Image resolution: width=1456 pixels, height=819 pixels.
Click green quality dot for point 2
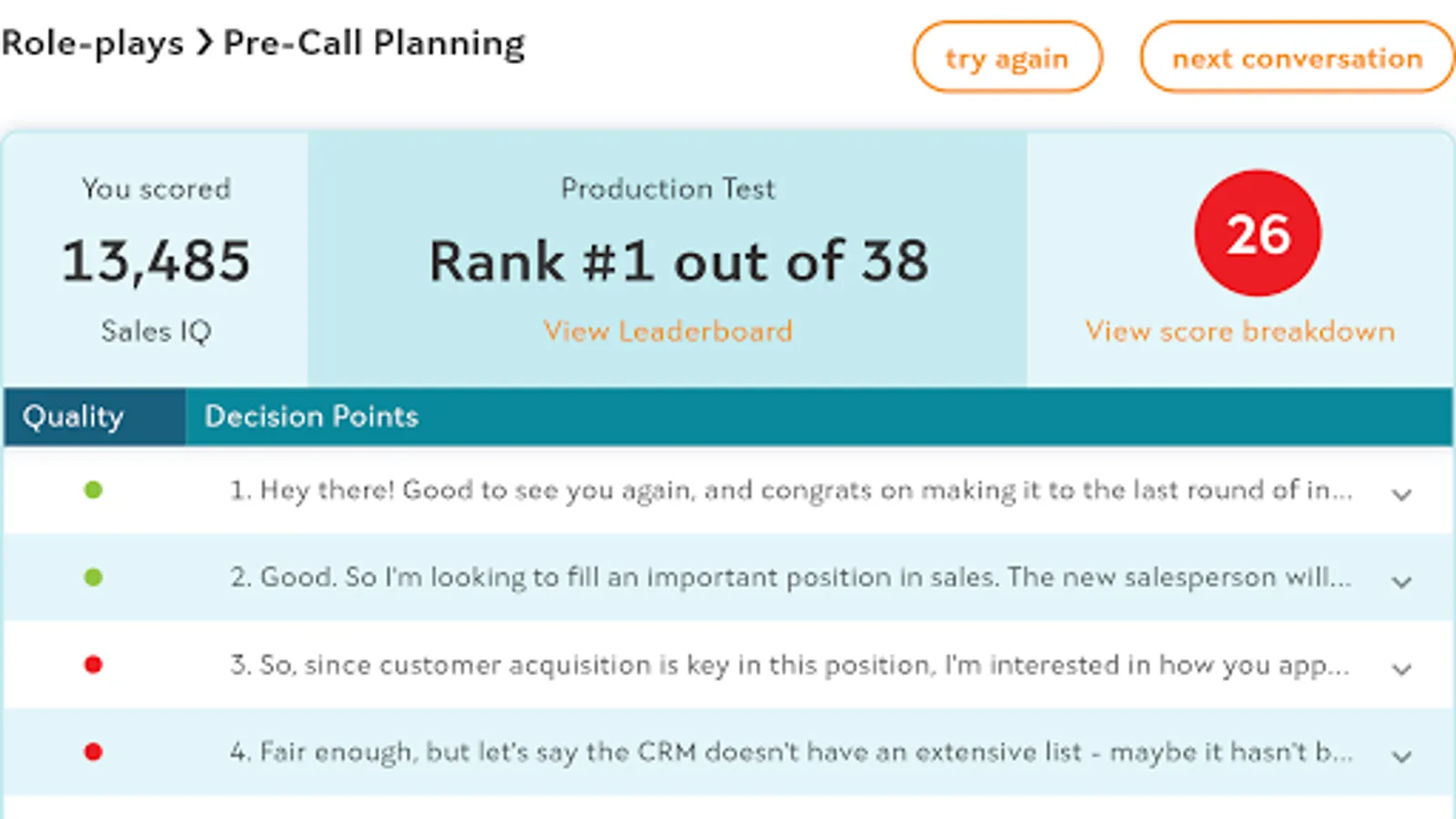click(93, 578)
